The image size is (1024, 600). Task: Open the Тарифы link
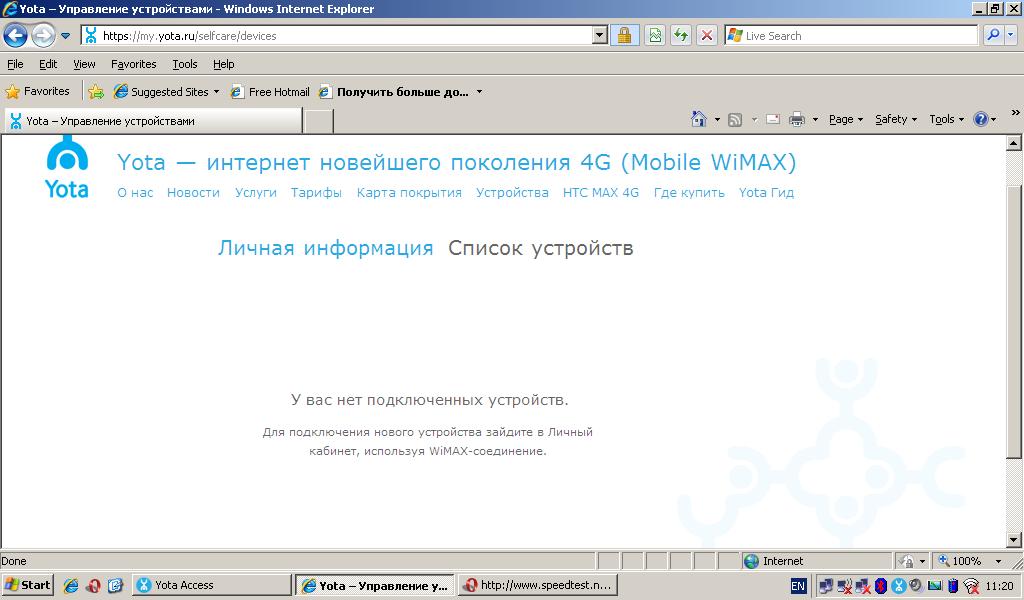tap(316, 193)
